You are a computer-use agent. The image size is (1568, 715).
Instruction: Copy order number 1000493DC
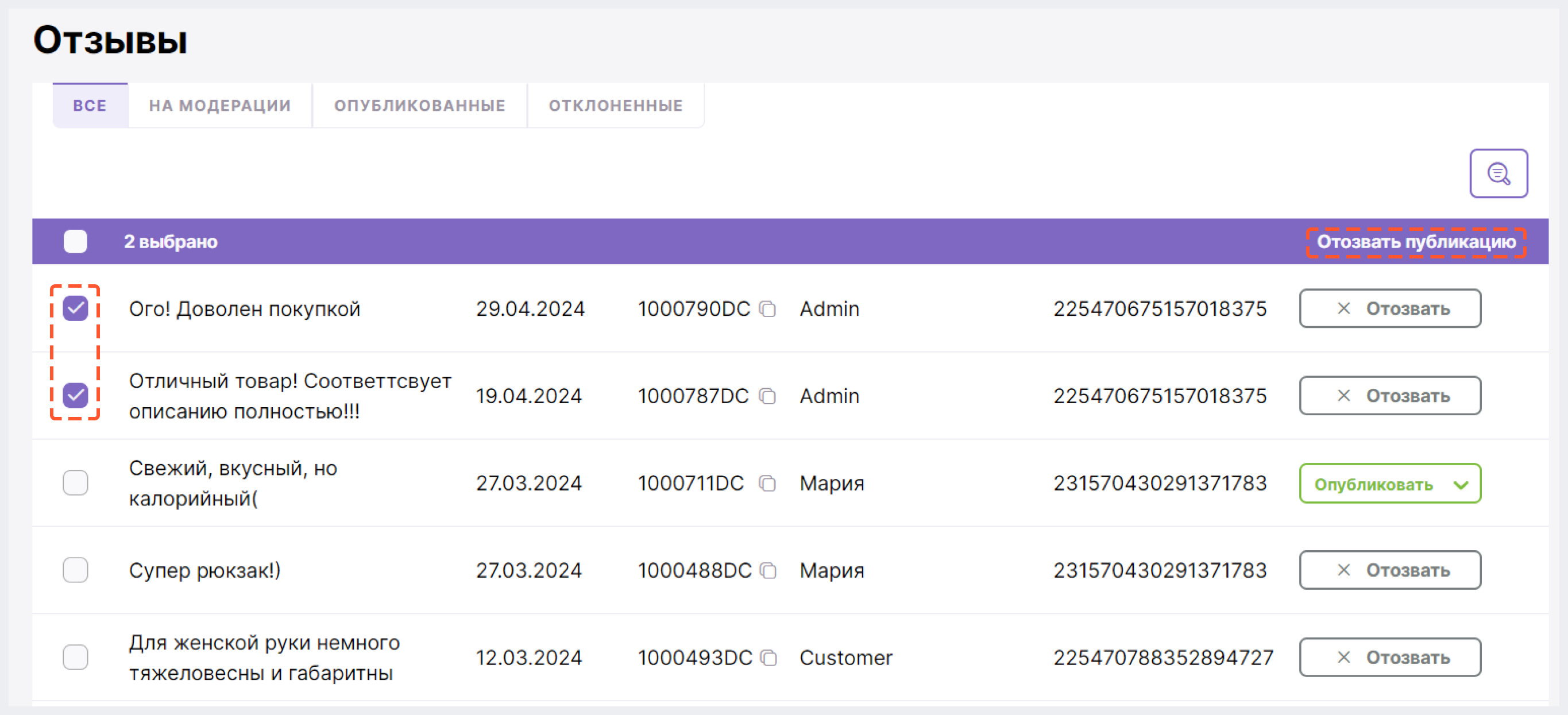pos(769,658)
